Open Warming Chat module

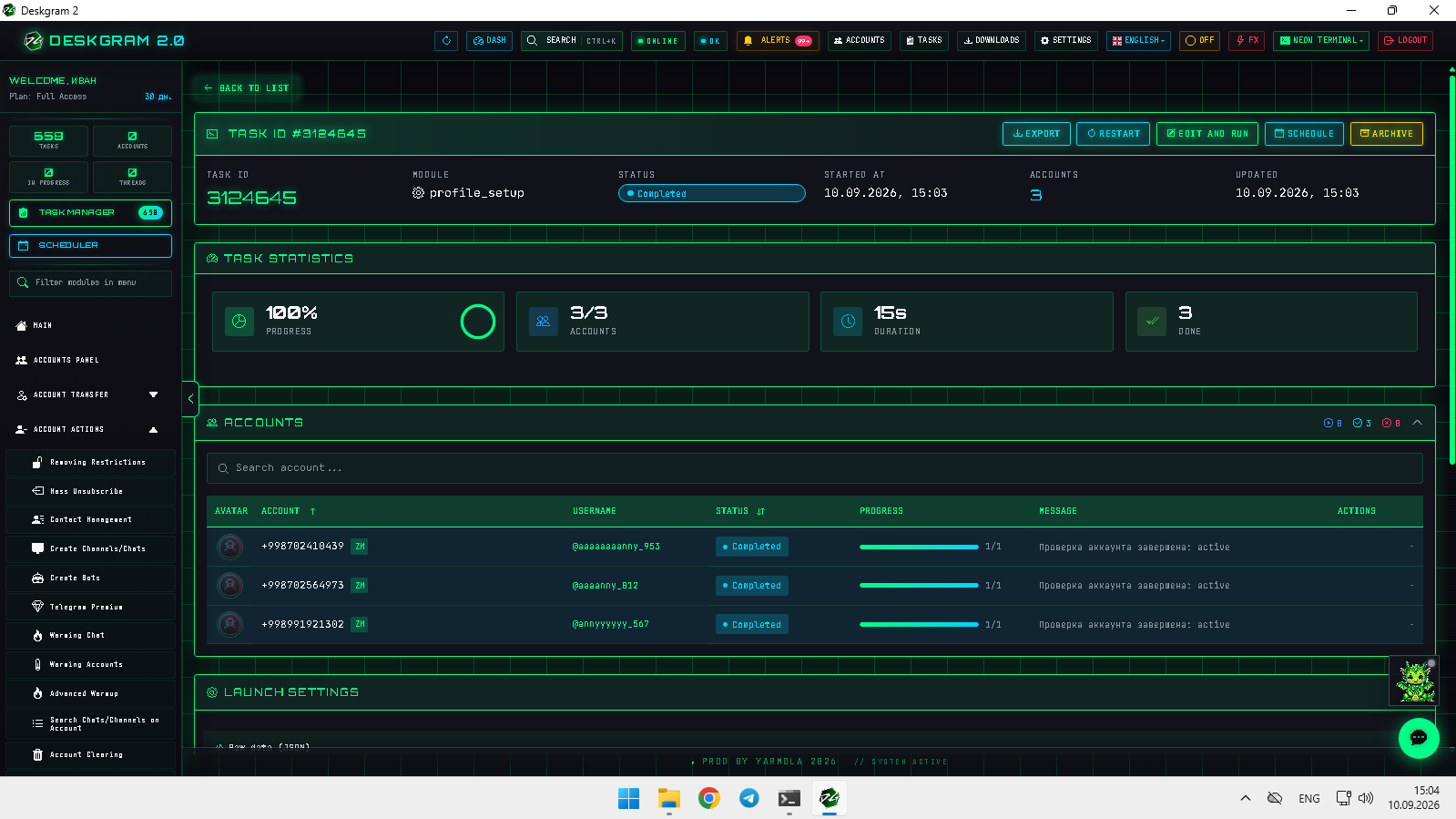tap(90, 635)
